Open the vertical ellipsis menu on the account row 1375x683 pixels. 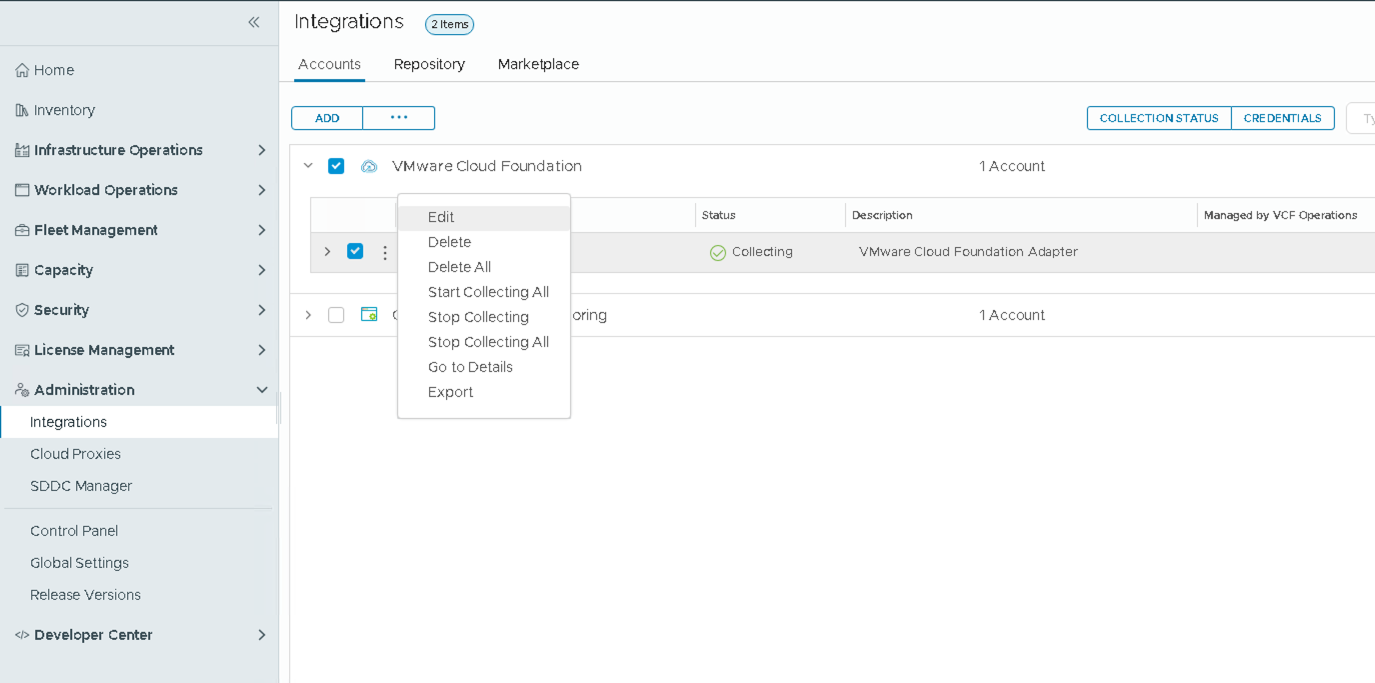pyautogui.click(x=384, y=251)
